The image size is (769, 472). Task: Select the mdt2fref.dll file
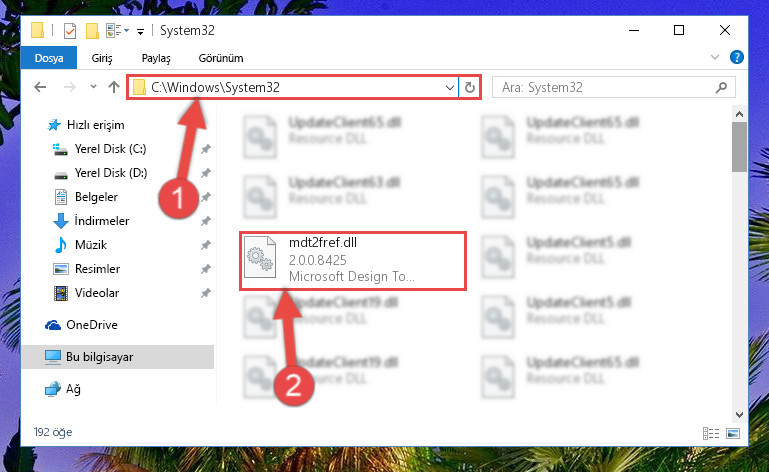tap(353, 260)
